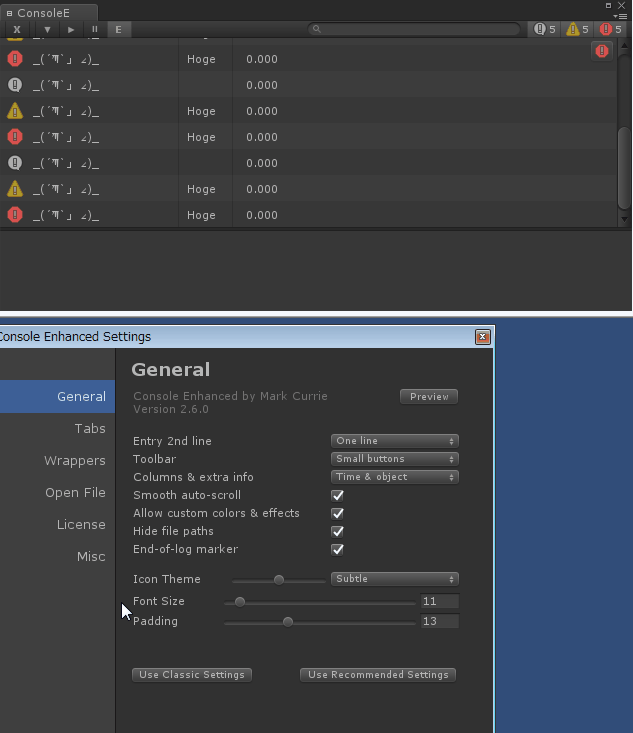Click the console search field

coord(414,29)
